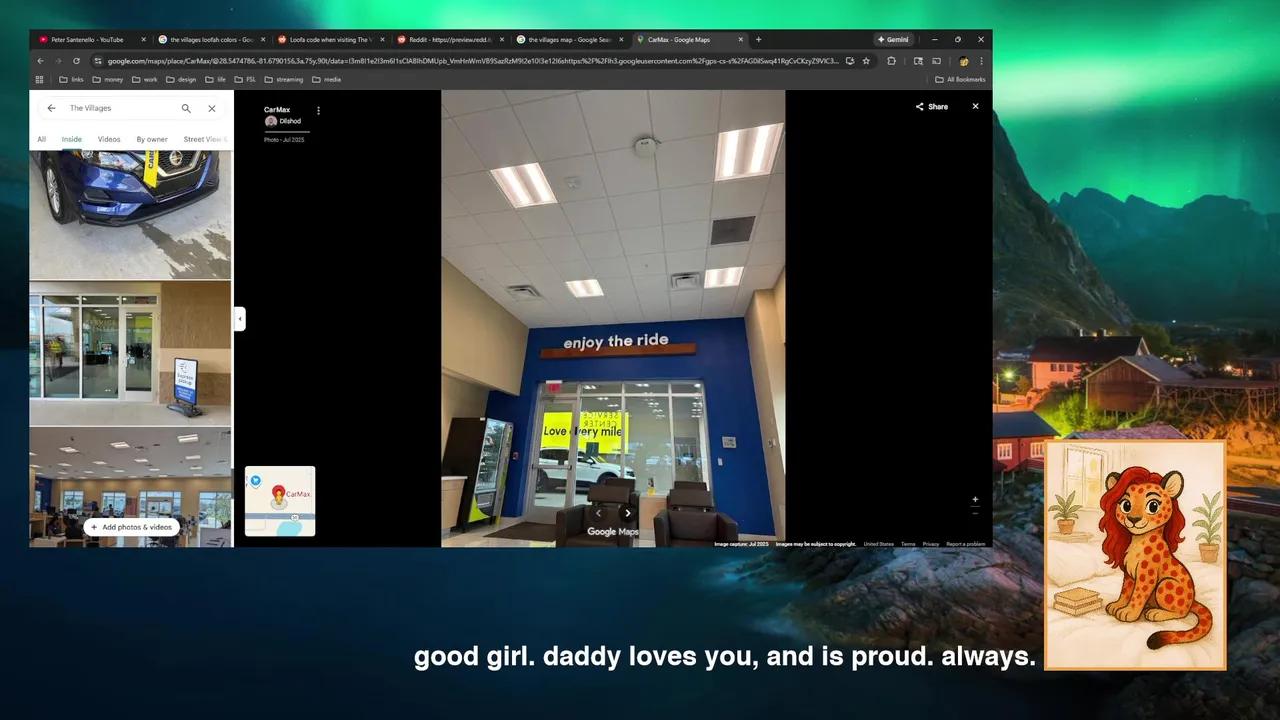Show the previous photo arrow
Screen dimensions: 1280x720
(x=598, y=513)
